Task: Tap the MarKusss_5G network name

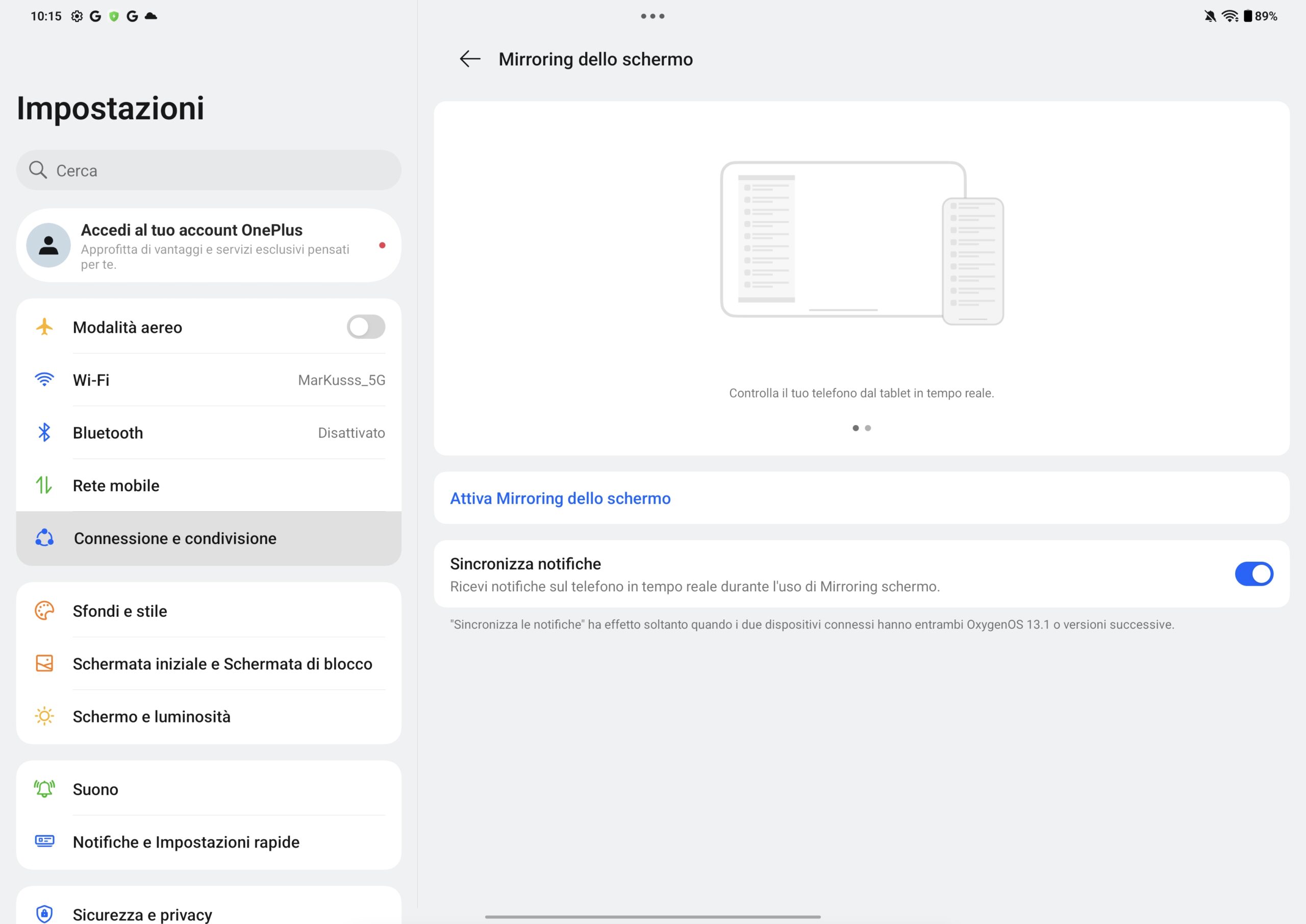Action: [x=341, y=380]
